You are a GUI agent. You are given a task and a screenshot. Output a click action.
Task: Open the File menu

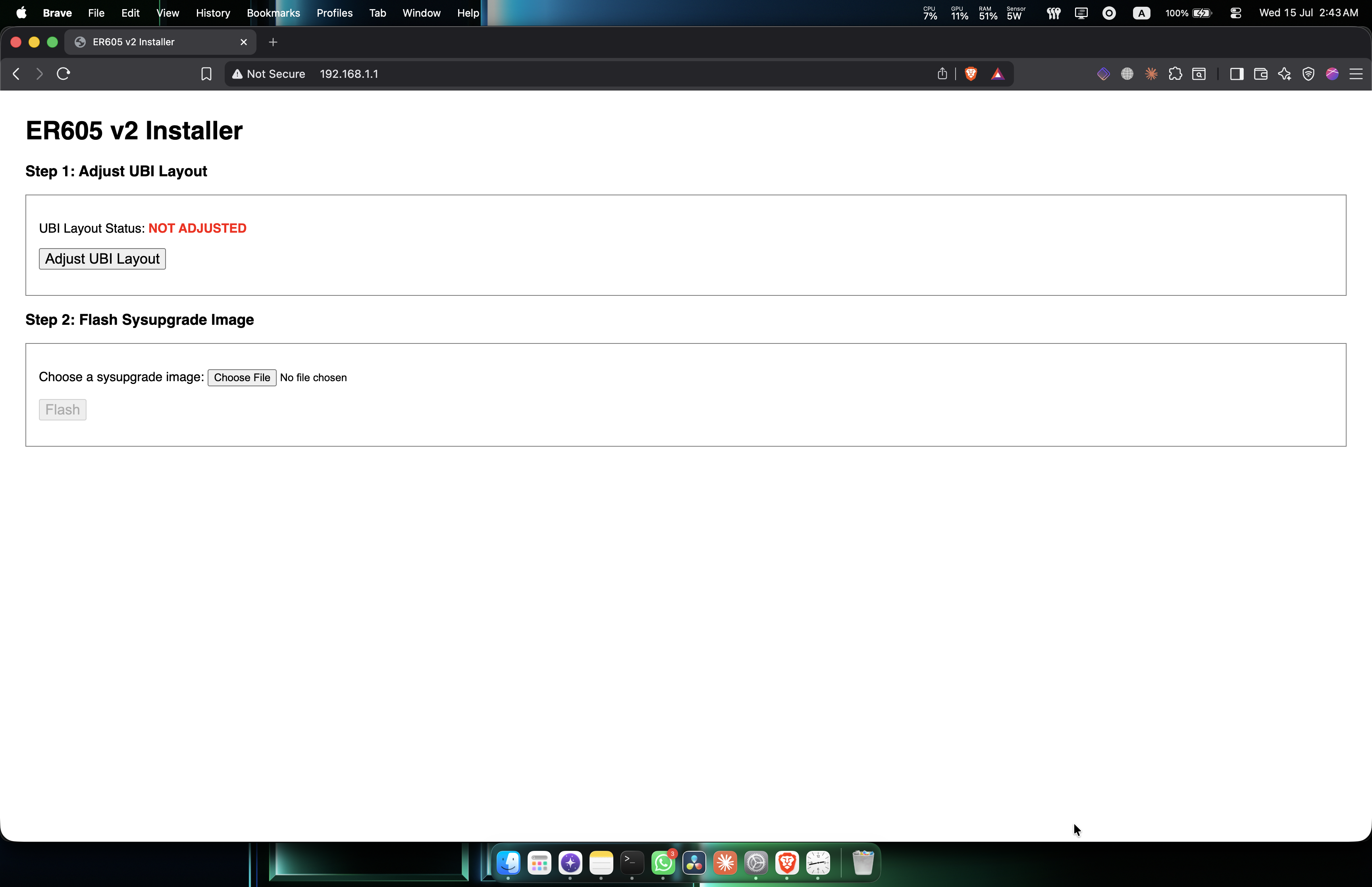tap(96, 13)
